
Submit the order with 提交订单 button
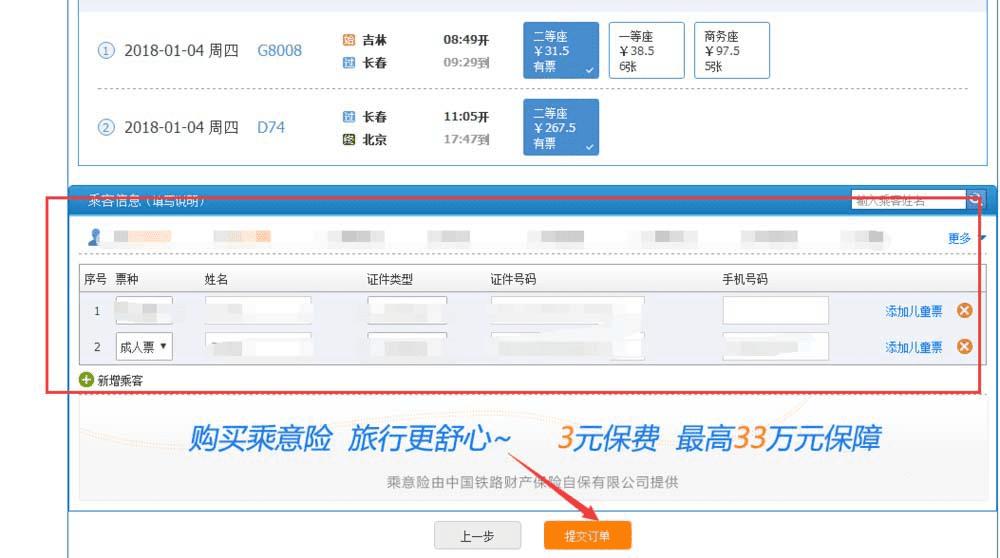coord(587,536)
